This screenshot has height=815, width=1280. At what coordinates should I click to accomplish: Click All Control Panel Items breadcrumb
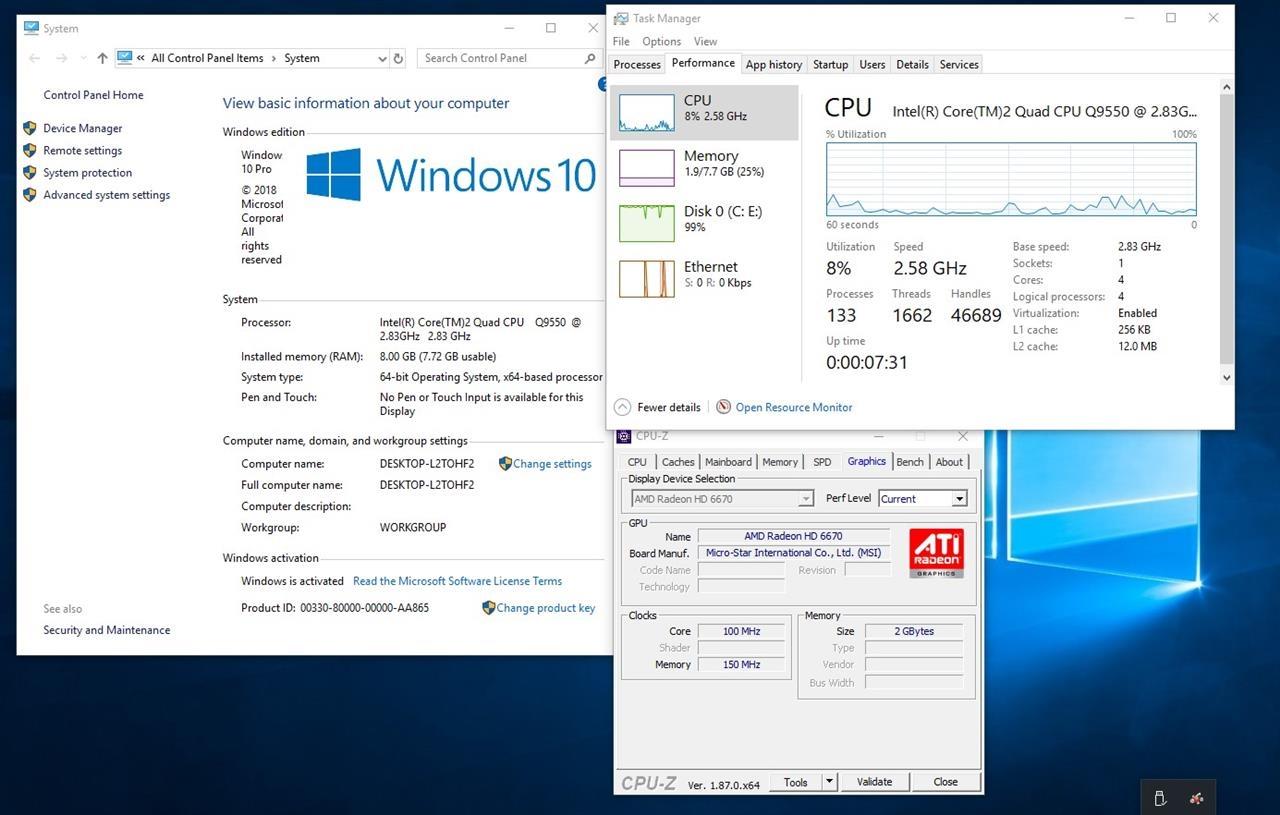point(207,58)
